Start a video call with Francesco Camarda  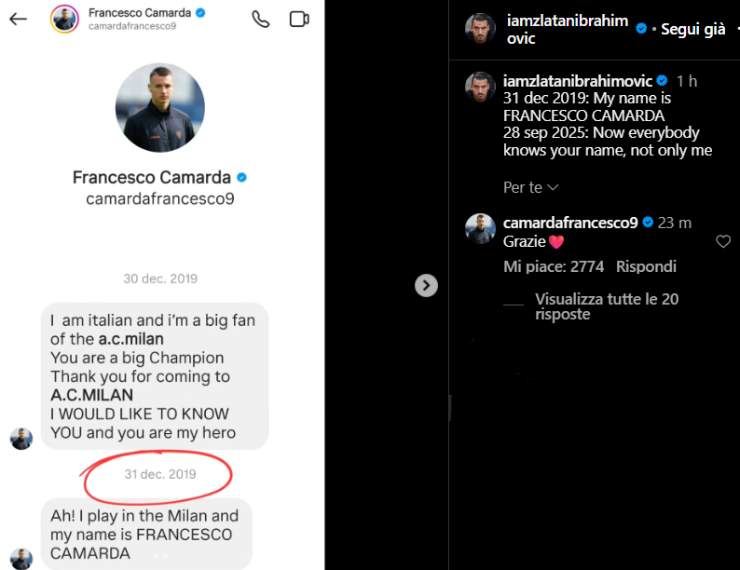coord(298,19)
